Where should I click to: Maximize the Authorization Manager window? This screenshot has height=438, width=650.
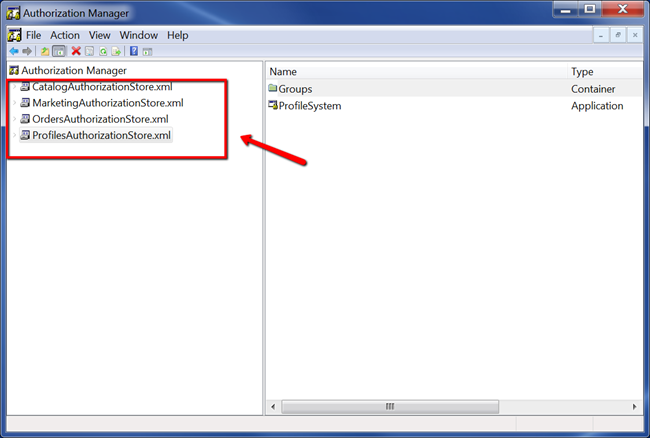(590, 10)
